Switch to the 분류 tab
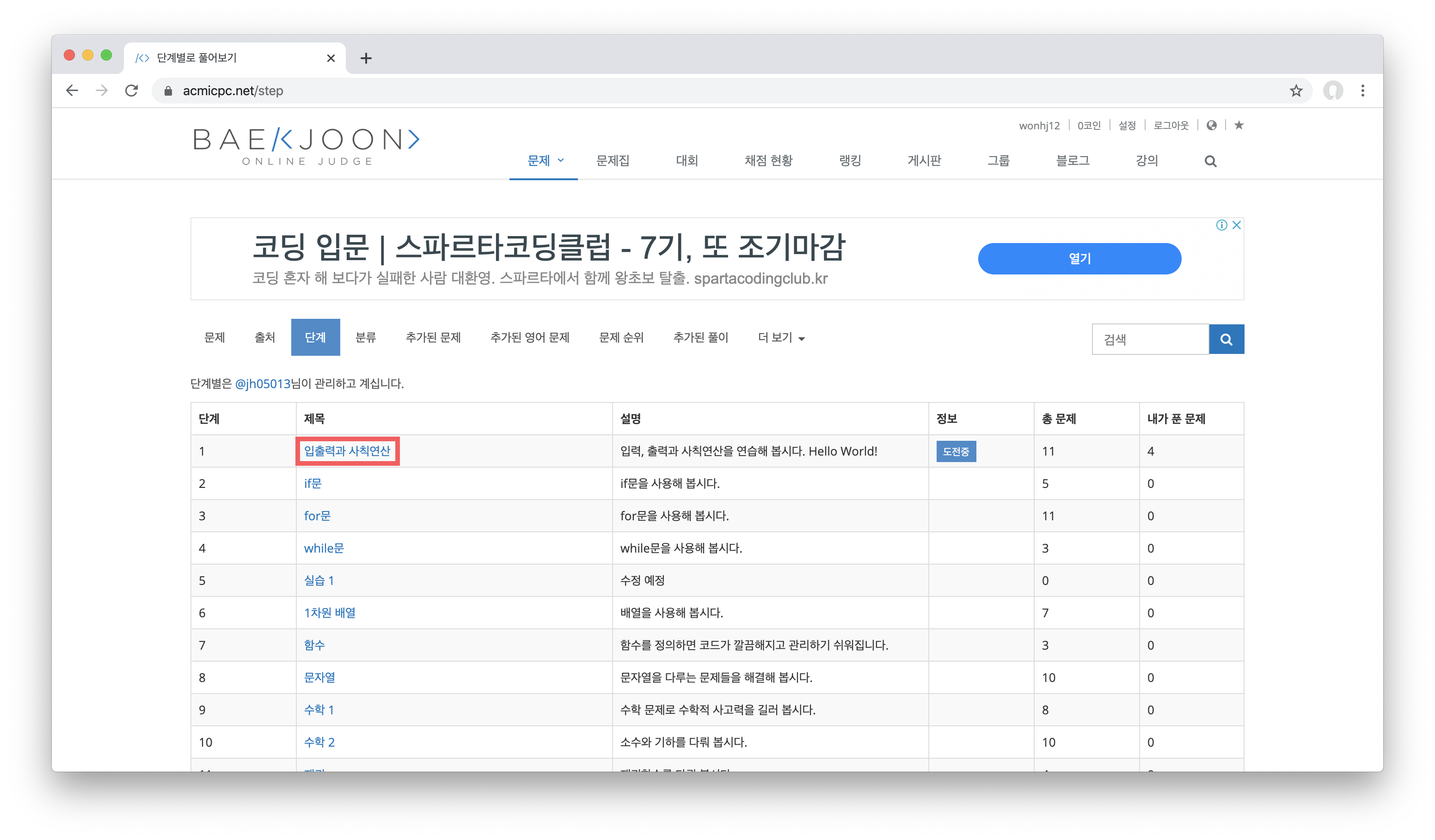Viewport: 1435px width, 840px height. tap(366, 338)
